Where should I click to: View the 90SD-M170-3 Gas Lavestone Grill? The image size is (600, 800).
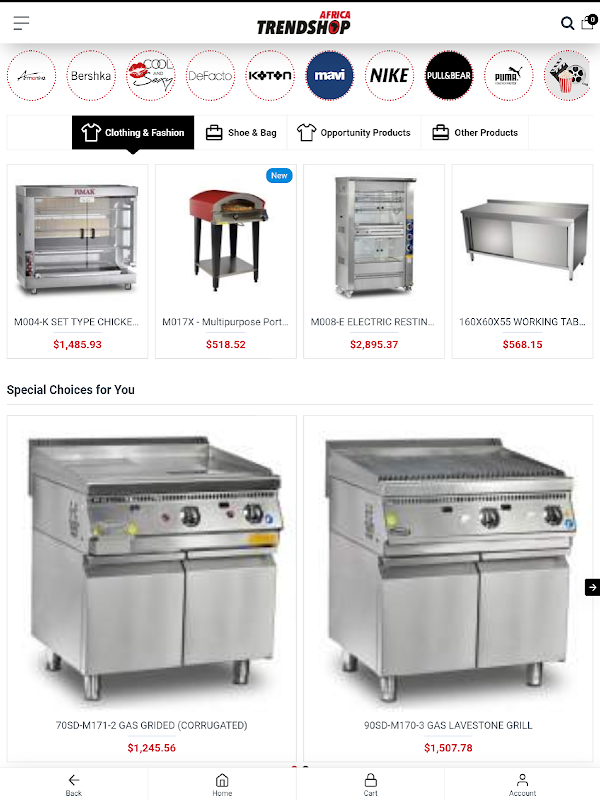tap(448, 725)
